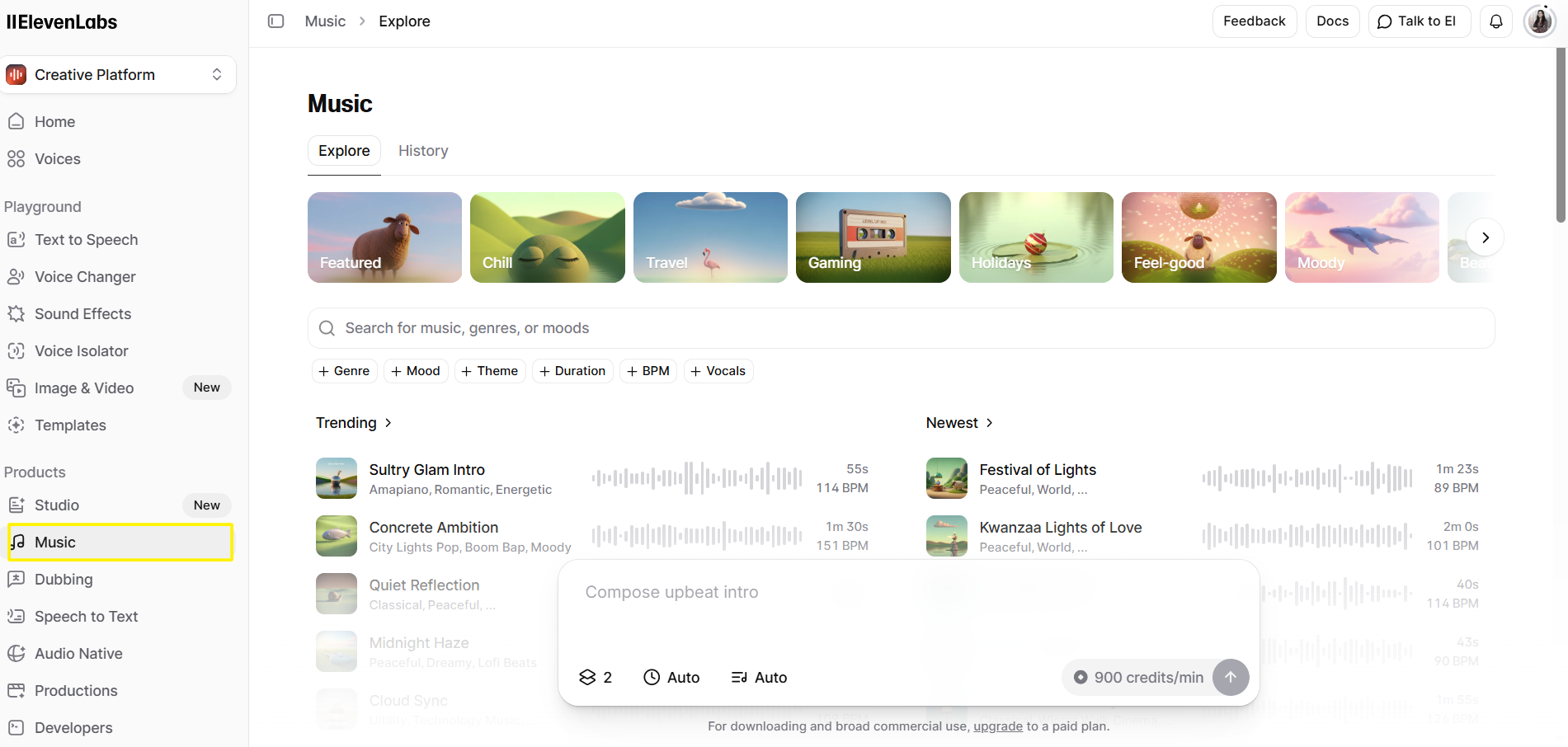Open the Dubbing tool icon
The width and height of the screenshot is (1568, 747).
coord(17,579)
